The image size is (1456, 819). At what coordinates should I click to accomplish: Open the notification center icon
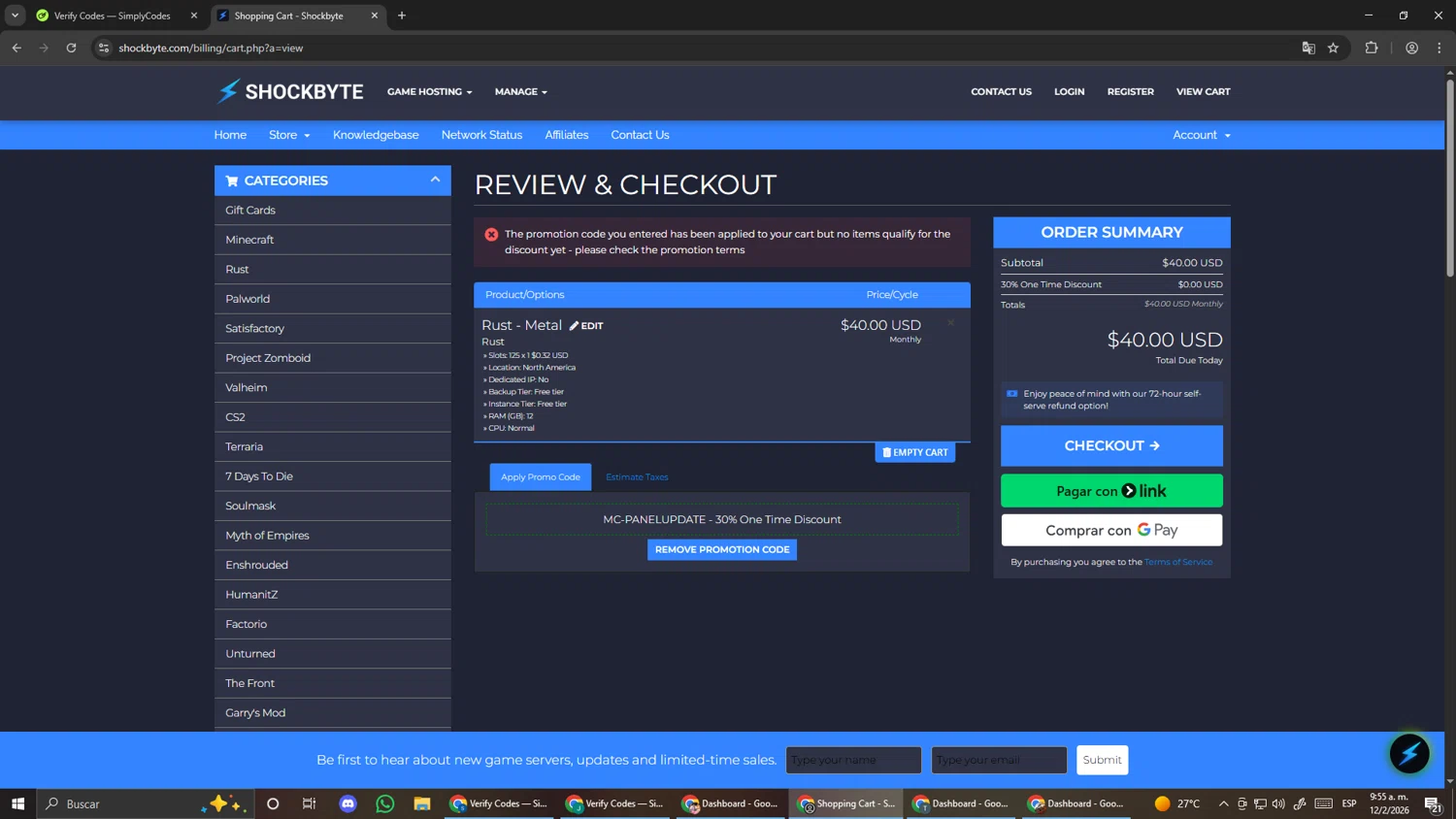click(1433, 803)
